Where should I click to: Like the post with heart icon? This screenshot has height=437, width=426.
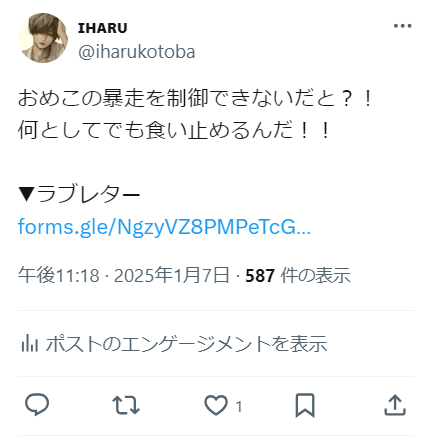(x=216, y=405)
